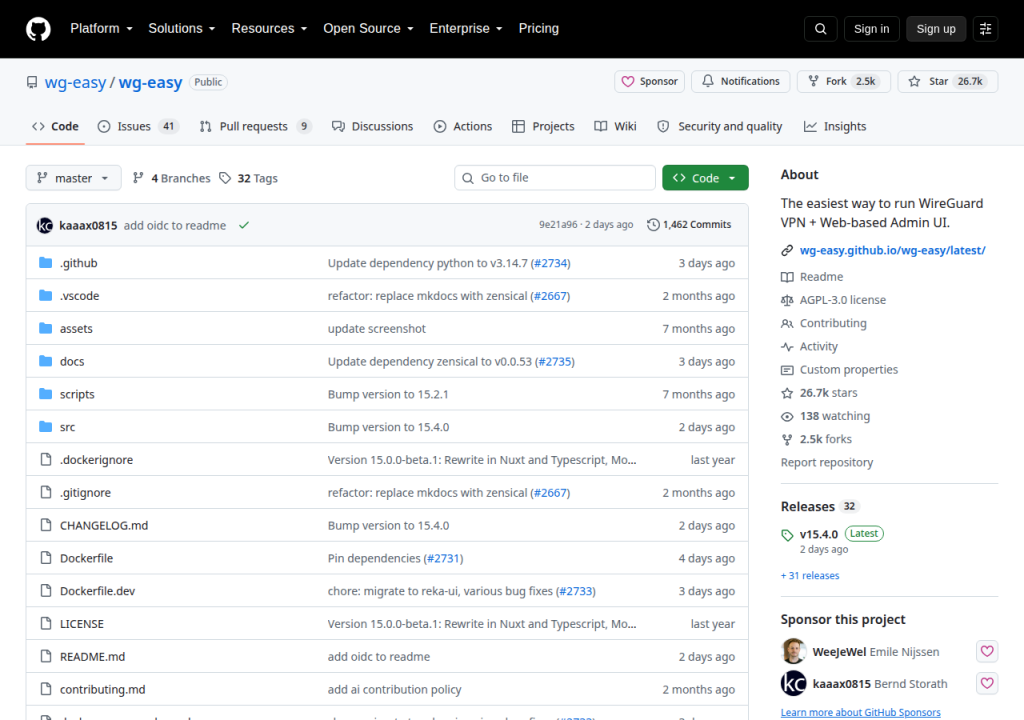1024x720 pixels.
Task: Click the src folder icon
Action: pos(45,427)
